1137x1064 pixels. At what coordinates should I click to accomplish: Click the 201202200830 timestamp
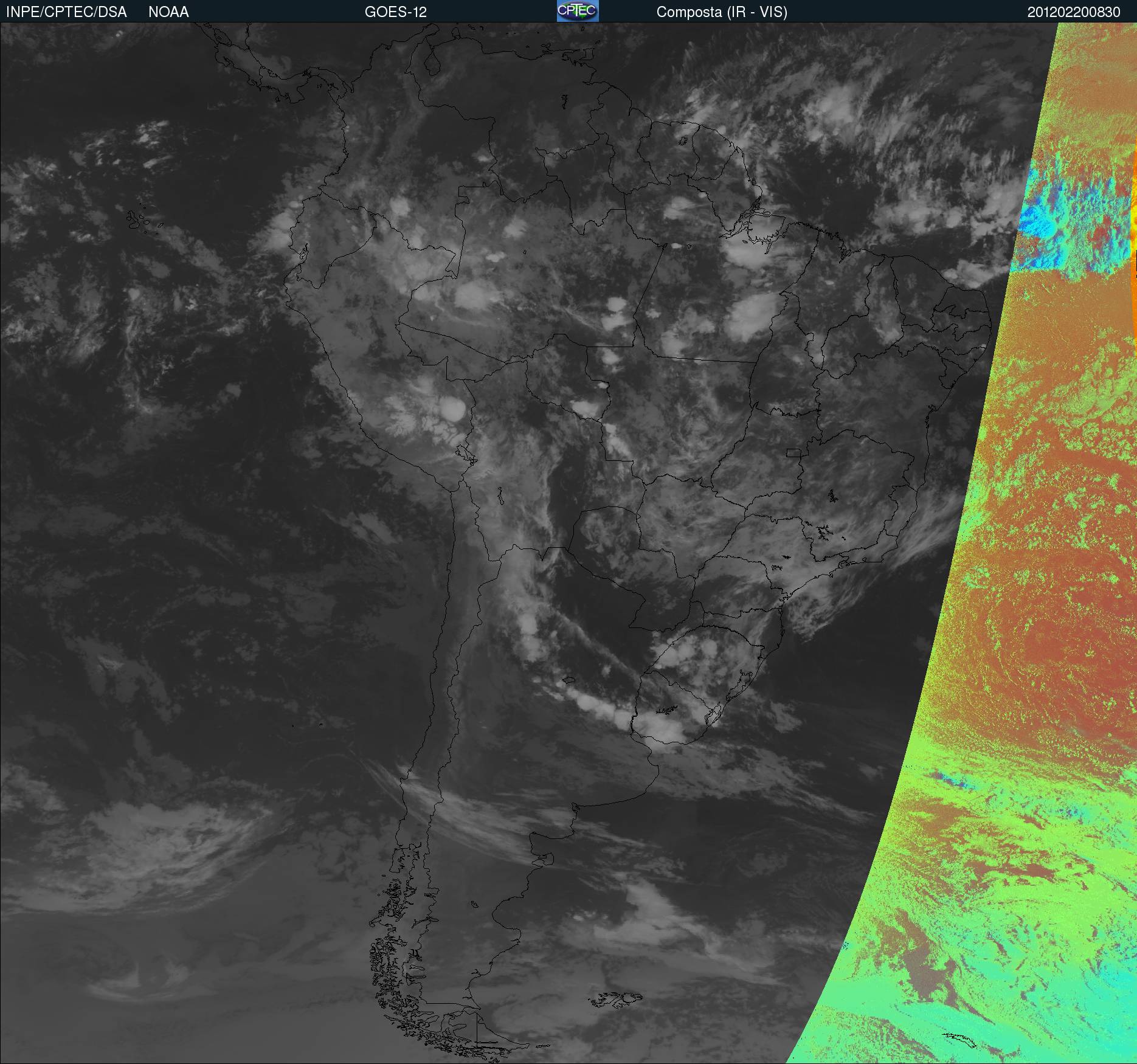click(x=1074, y=12)
